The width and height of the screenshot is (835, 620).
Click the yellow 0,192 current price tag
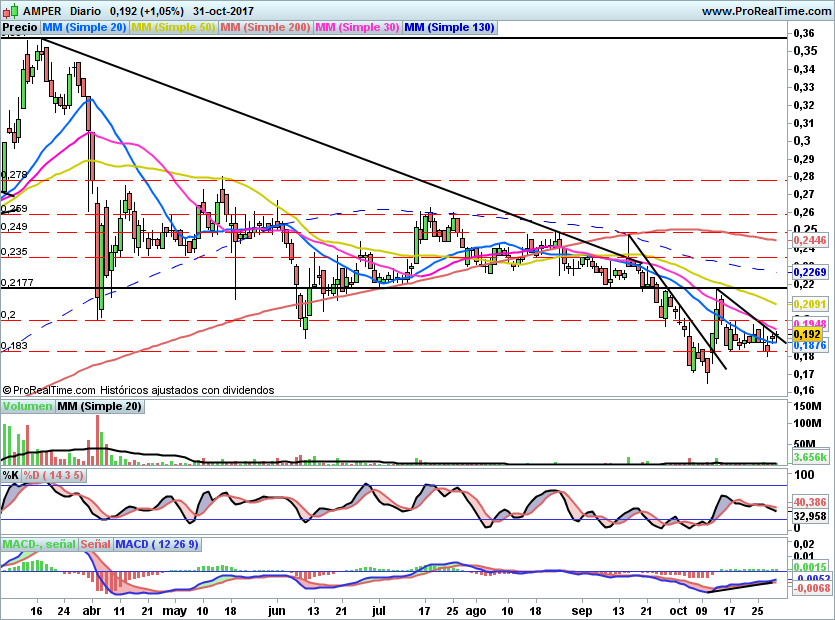click(x=806, y=335)
